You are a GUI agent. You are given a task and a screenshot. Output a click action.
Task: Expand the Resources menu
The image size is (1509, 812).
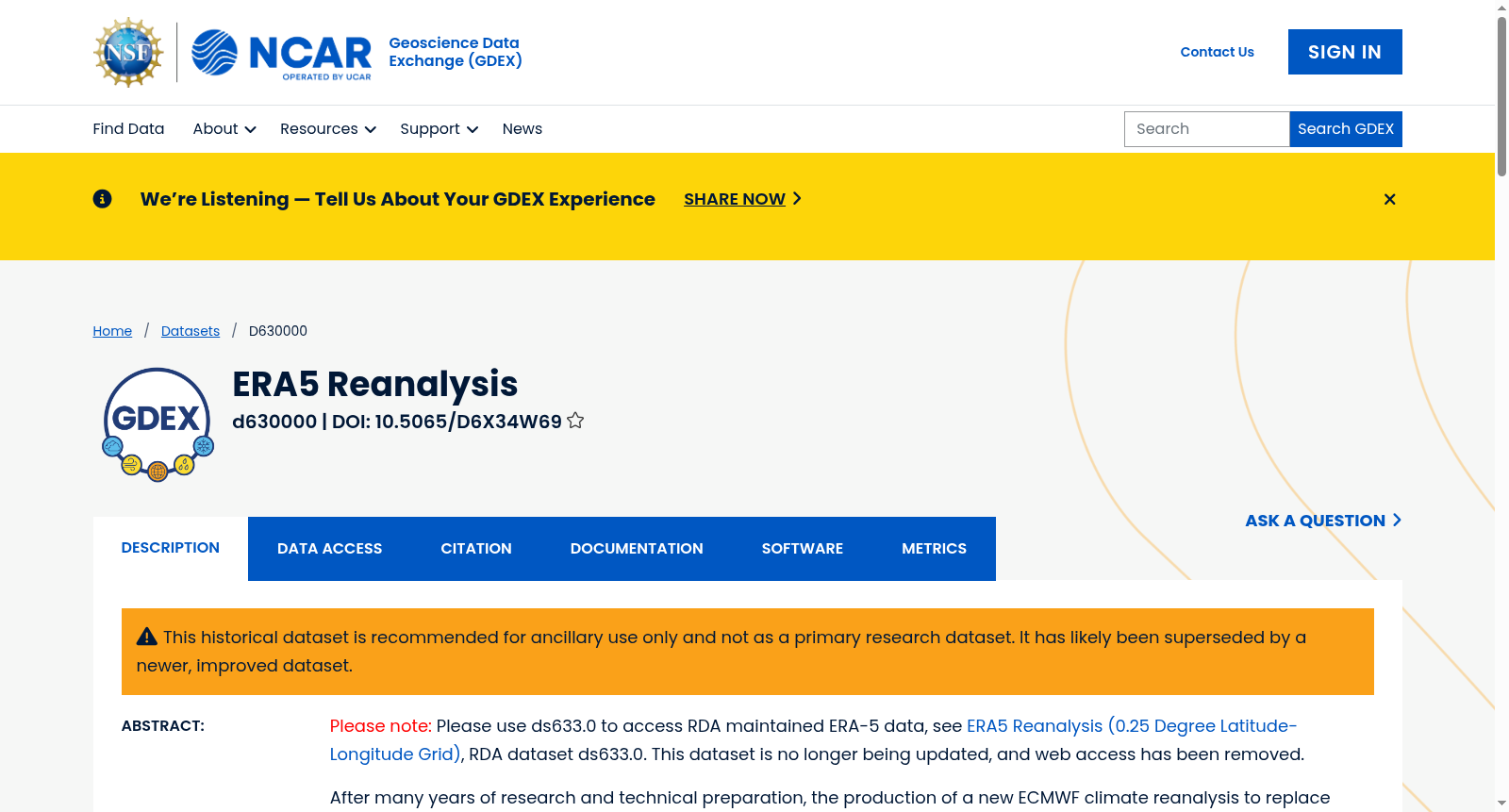(328, 129)
